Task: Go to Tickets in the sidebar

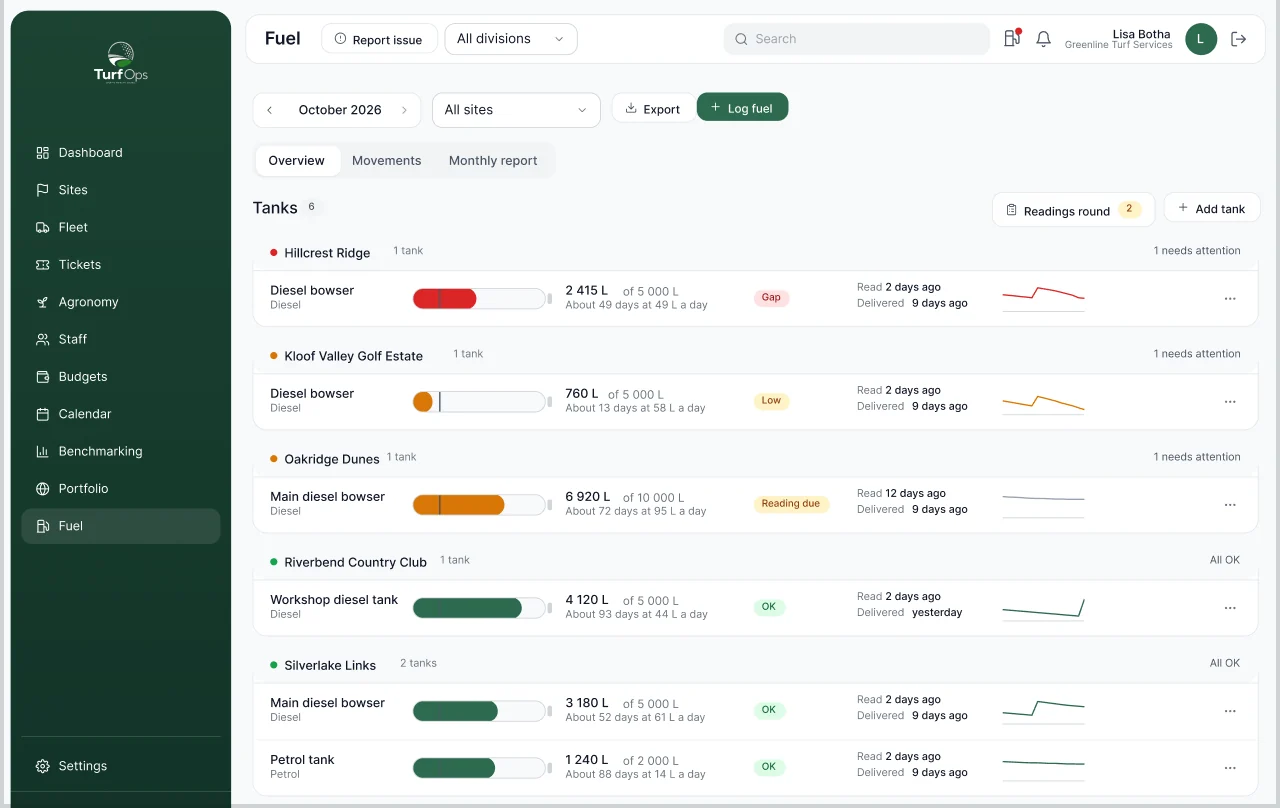Action: [x=121, y=265]
